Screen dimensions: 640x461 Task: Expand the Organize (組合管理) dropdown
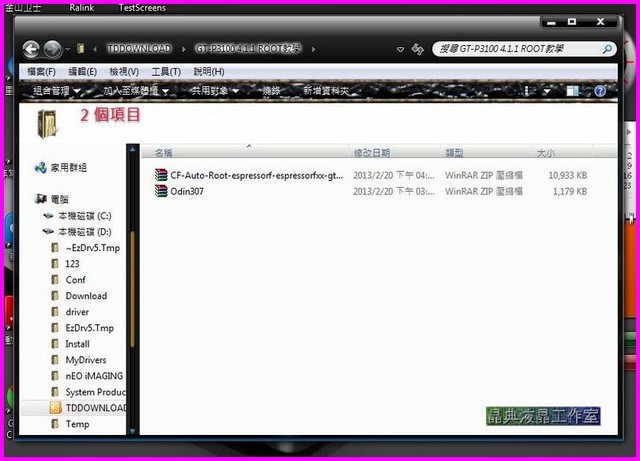pyautogui.click(x=56, y=91)
